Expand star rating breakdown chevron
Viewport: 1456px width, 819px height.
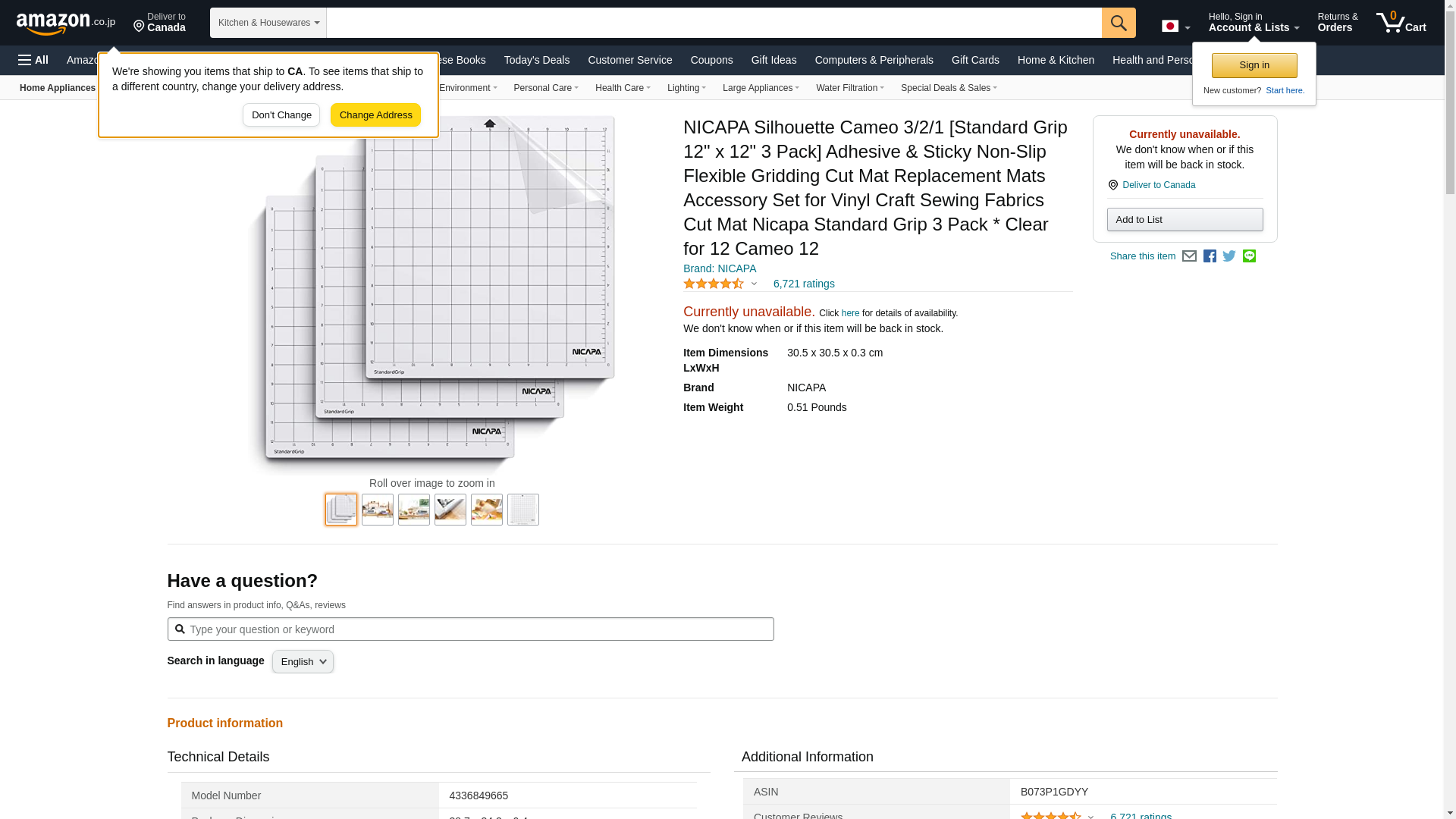(x=754, y=284)
